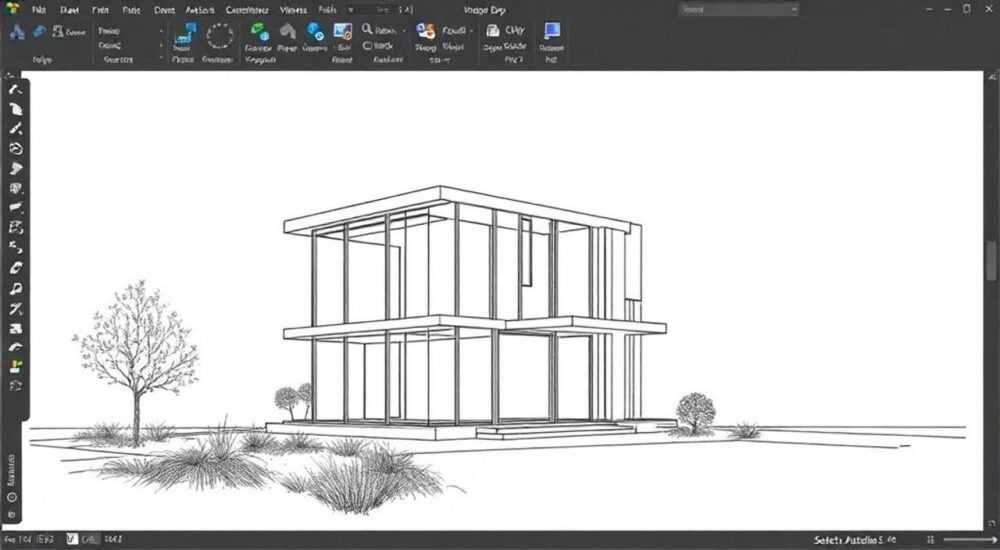Toggle the small square checkbox beside the ribbon magnifier
The height and width of the screenshot is (550, 1000).
(367, 45)
